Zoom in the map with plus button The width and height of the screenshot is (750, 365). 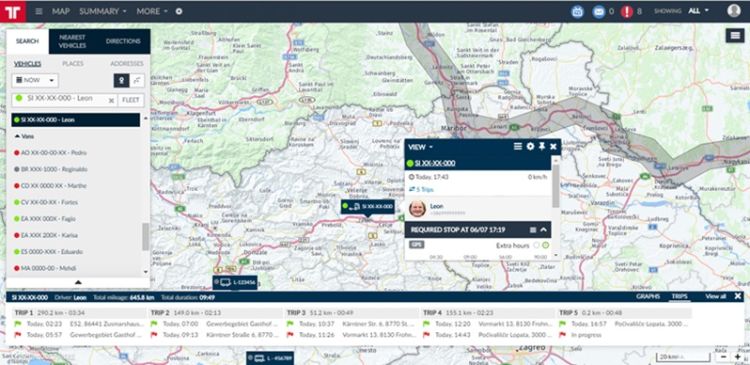[738, 357]
